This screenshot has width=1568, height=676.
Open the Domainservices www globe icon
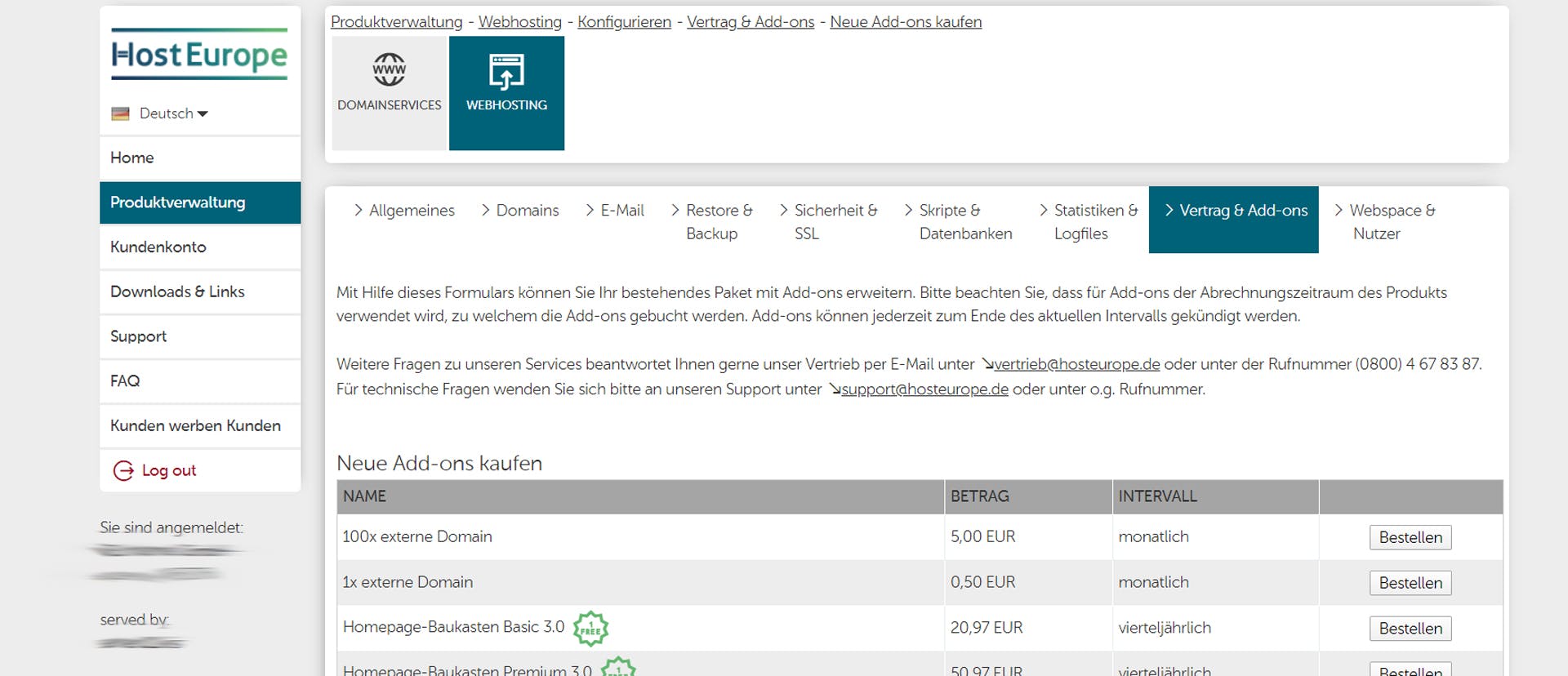pyautogui.click(x=390, y=69)
